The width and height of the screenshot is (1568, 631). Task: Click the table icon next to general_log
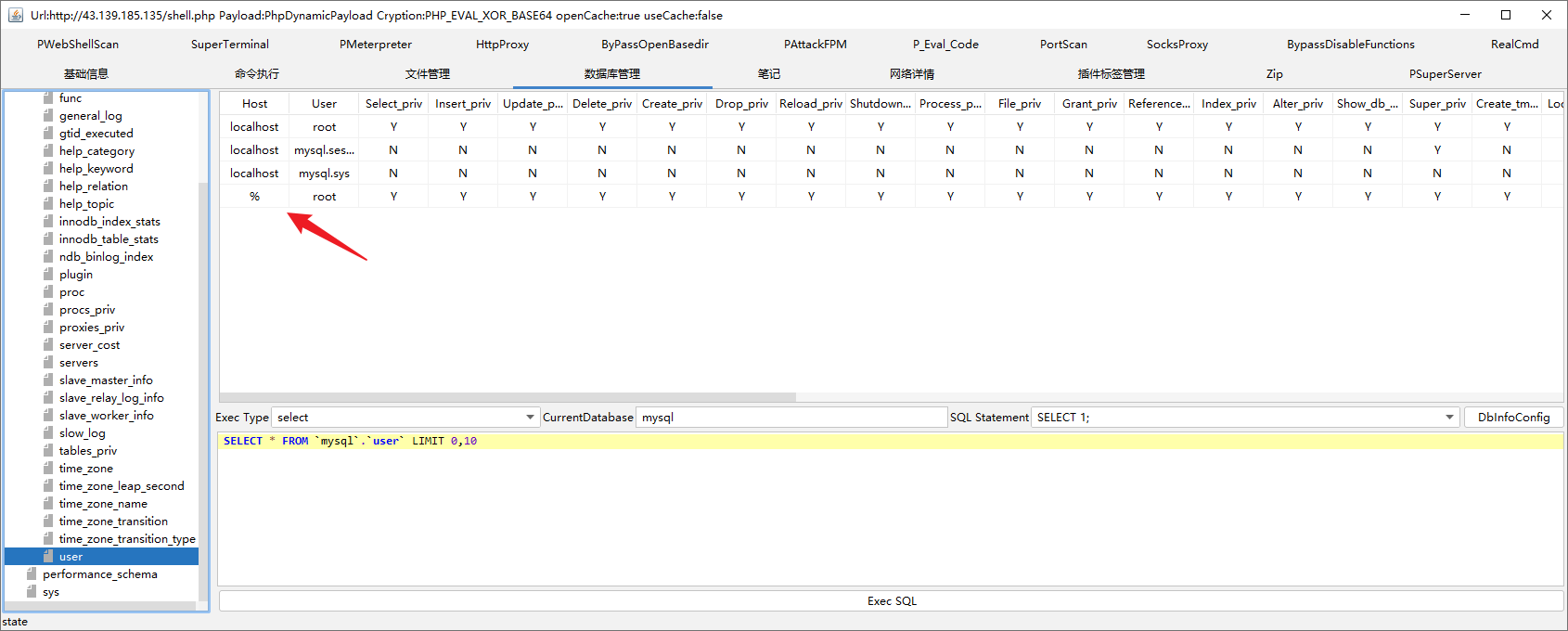click(x=48, y=116)
